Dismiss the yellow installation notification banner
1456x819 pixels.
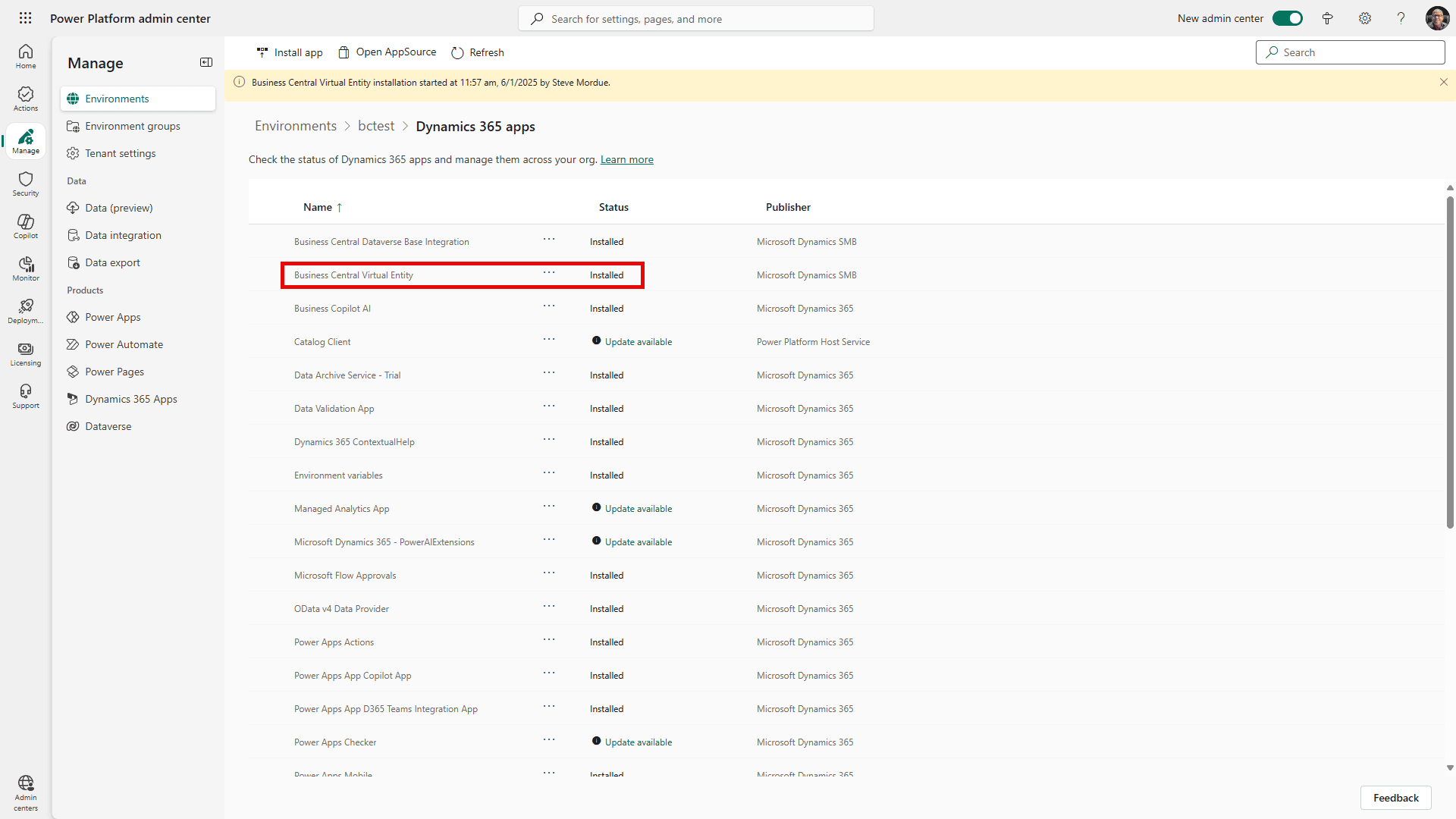click(x=1444, y=82)
